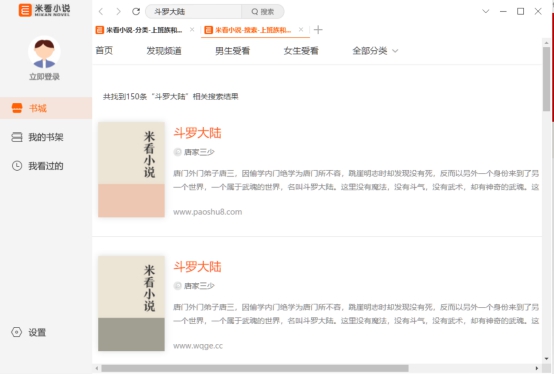The height and width of the screenshot is (375, 554).
Task: Click the wqge result book cover
Action: point(131,303)
